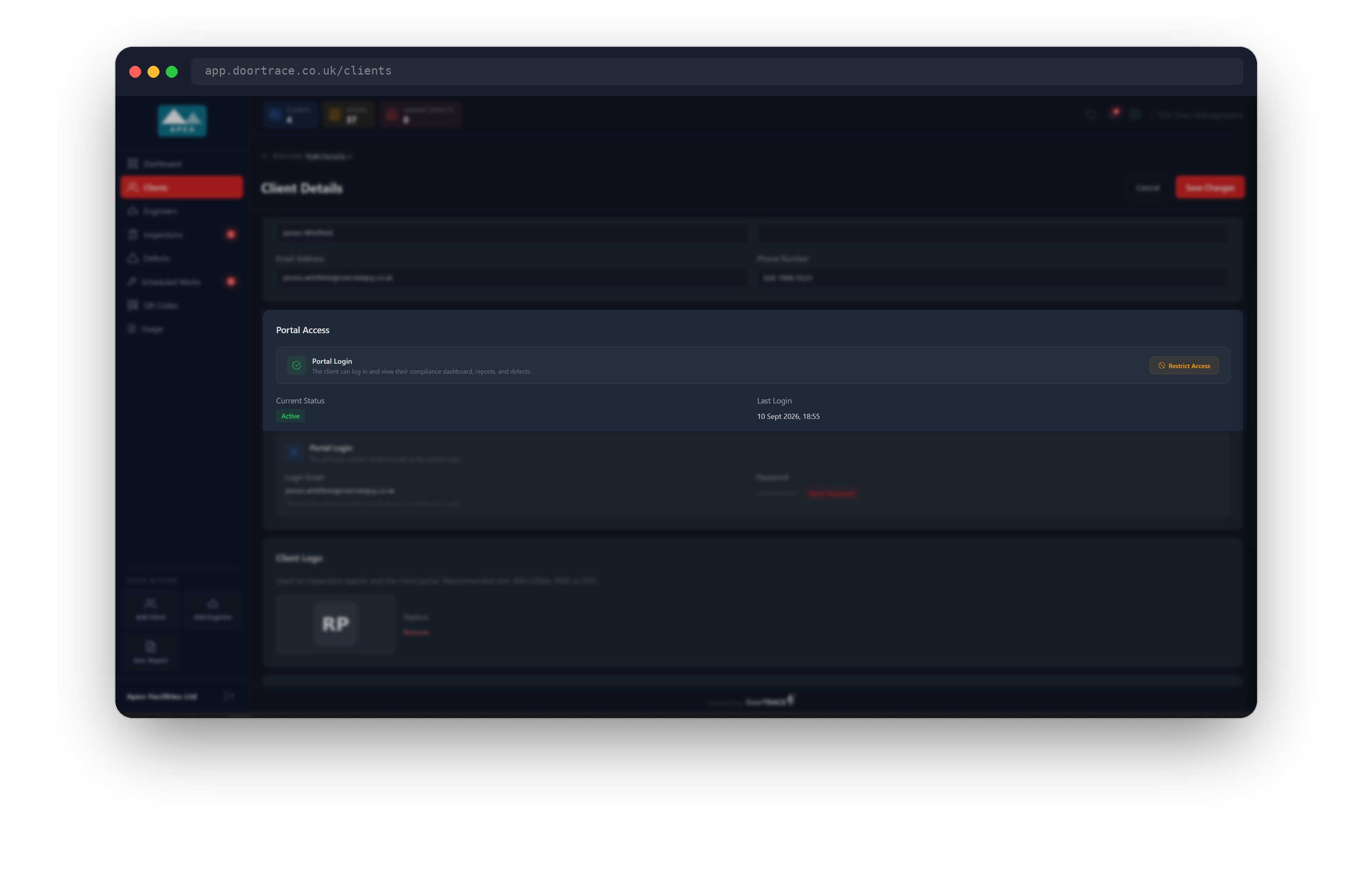The height and width of the screenshot is (883, 1372).
Task: Click the red Remove link beside the logo
Action: pos(416,632)
